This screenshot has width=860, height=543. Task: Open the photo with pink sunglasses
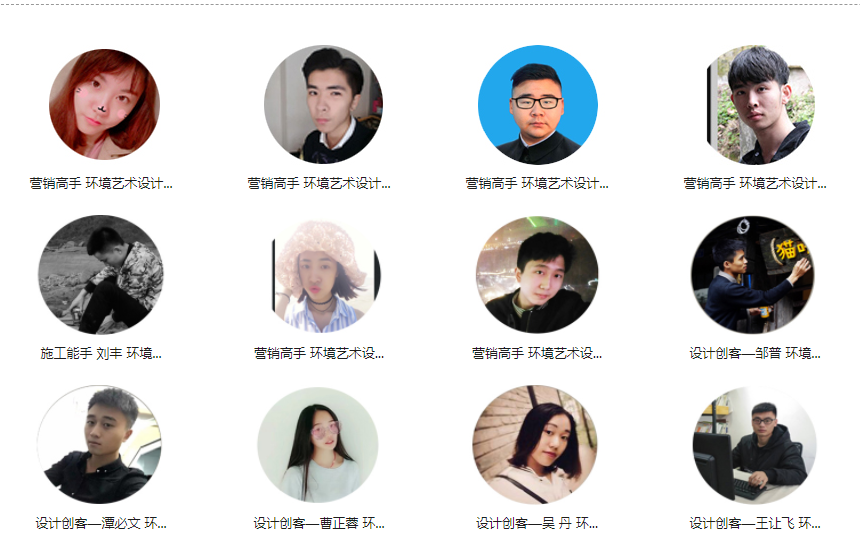(318, 445)
